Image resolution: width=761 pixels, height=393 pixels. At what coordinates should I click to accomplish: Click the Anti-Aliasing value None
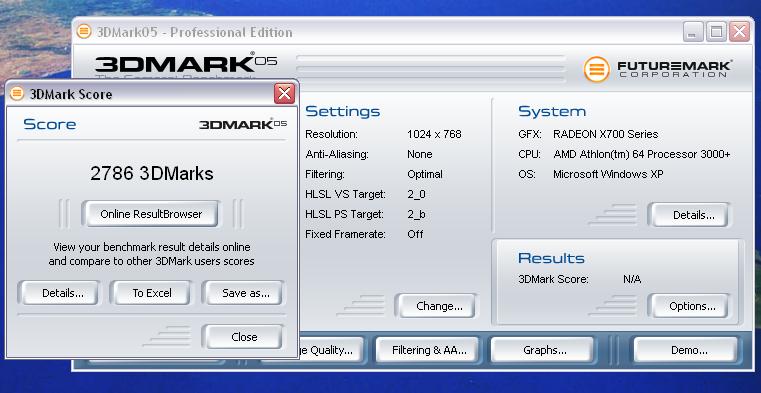point(419,154)
